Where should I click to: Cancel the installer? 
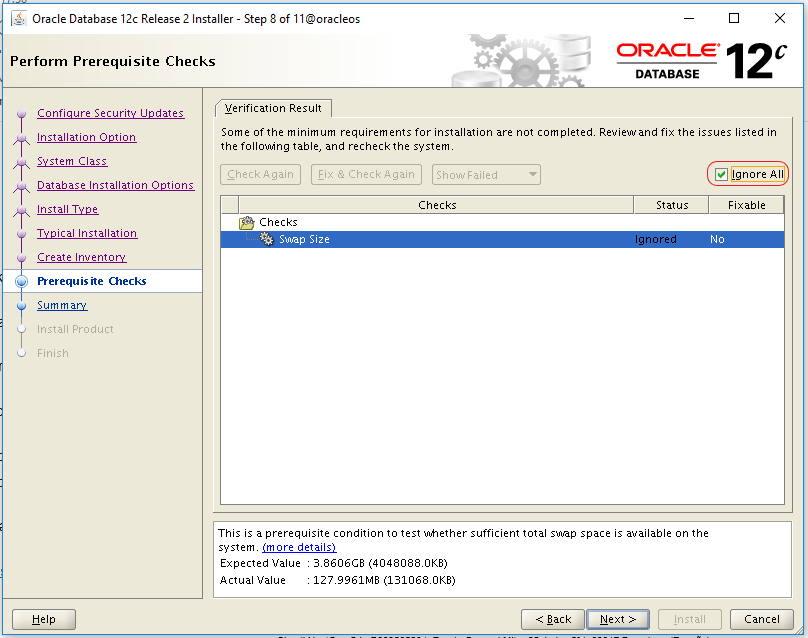point(762,619)
